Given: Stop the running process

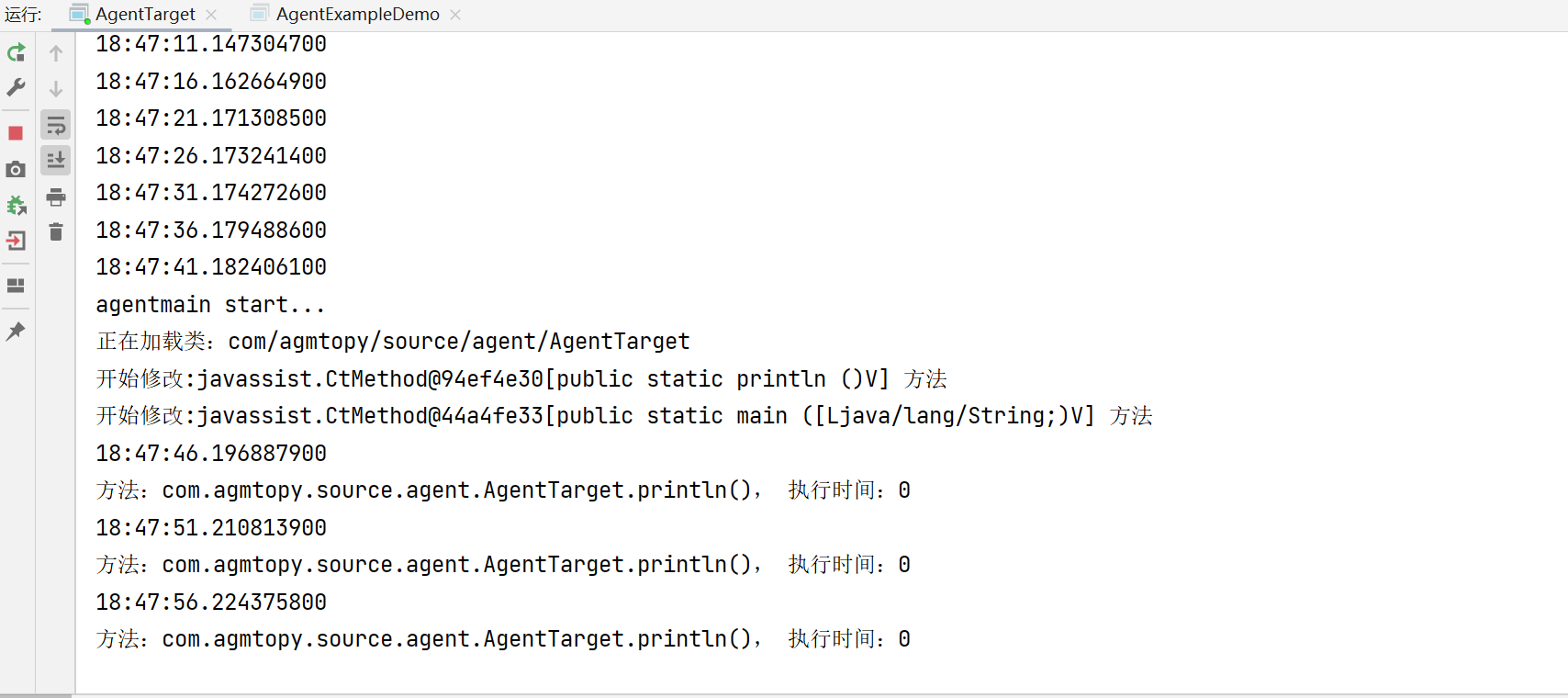Looking at the screenshot, I should point(16,133).
